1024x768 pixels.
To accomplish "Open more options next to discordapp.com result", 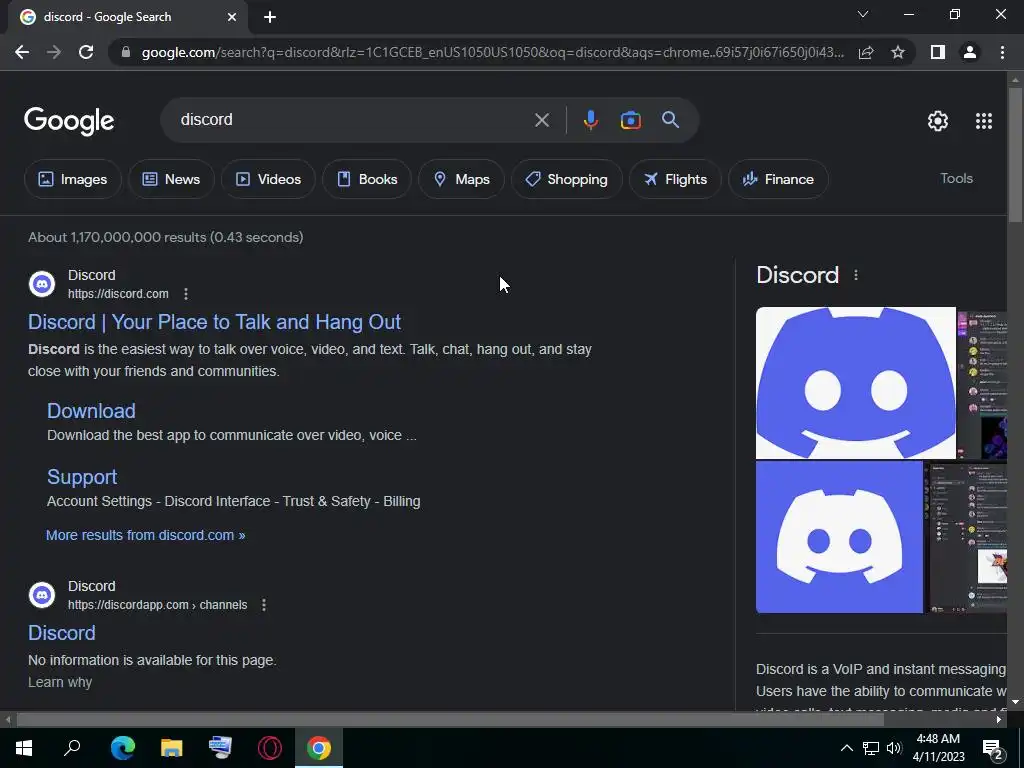I will coord(264,605).
